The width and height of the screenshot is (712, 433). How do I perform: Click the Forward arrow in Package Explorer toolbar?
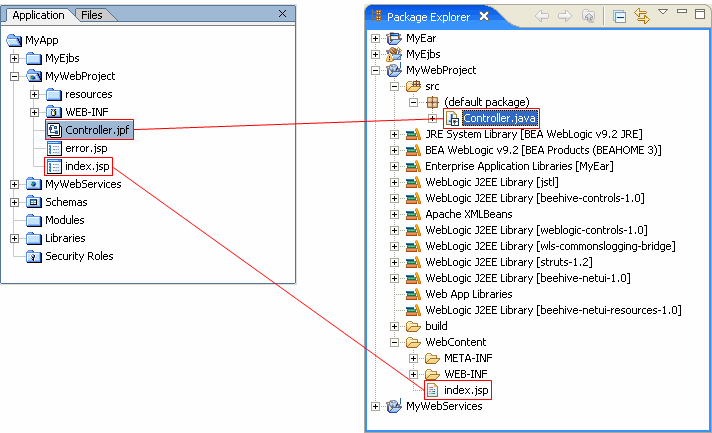565,16
